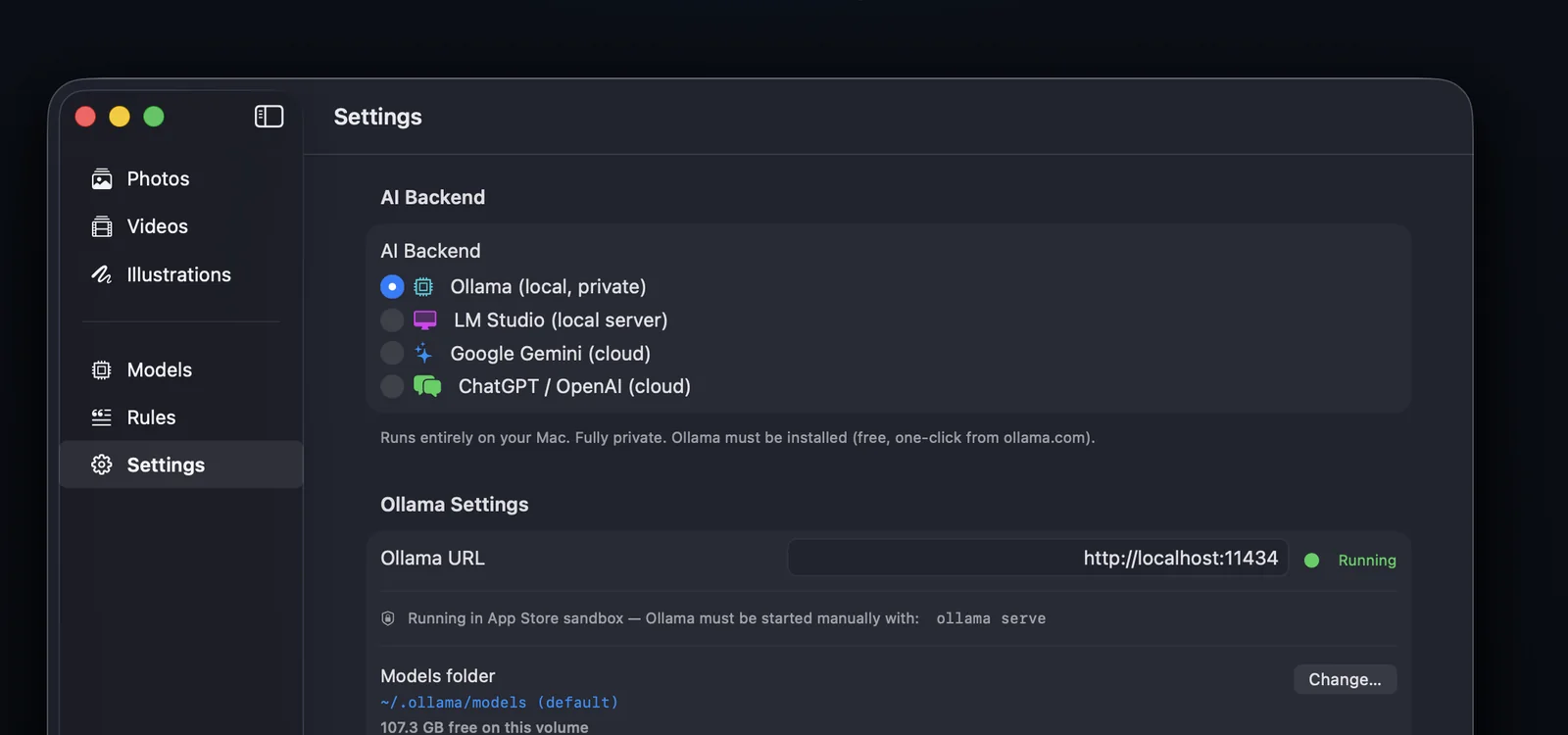This screenshot has height=735, width=1568.
Task: Click the ~/.ollama/models (default) path
Action: pyautogui.click(x=499, y=703)
